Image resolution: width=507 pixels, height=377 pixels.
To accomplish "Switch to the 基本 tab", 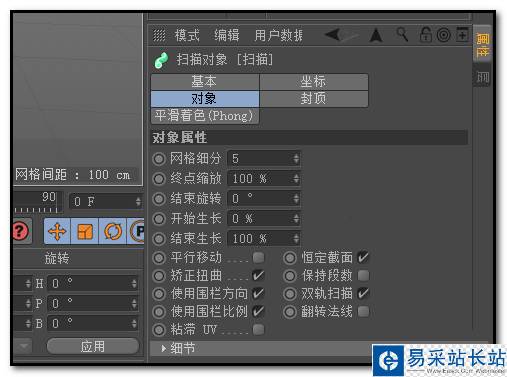I will (x=205, y=82).
